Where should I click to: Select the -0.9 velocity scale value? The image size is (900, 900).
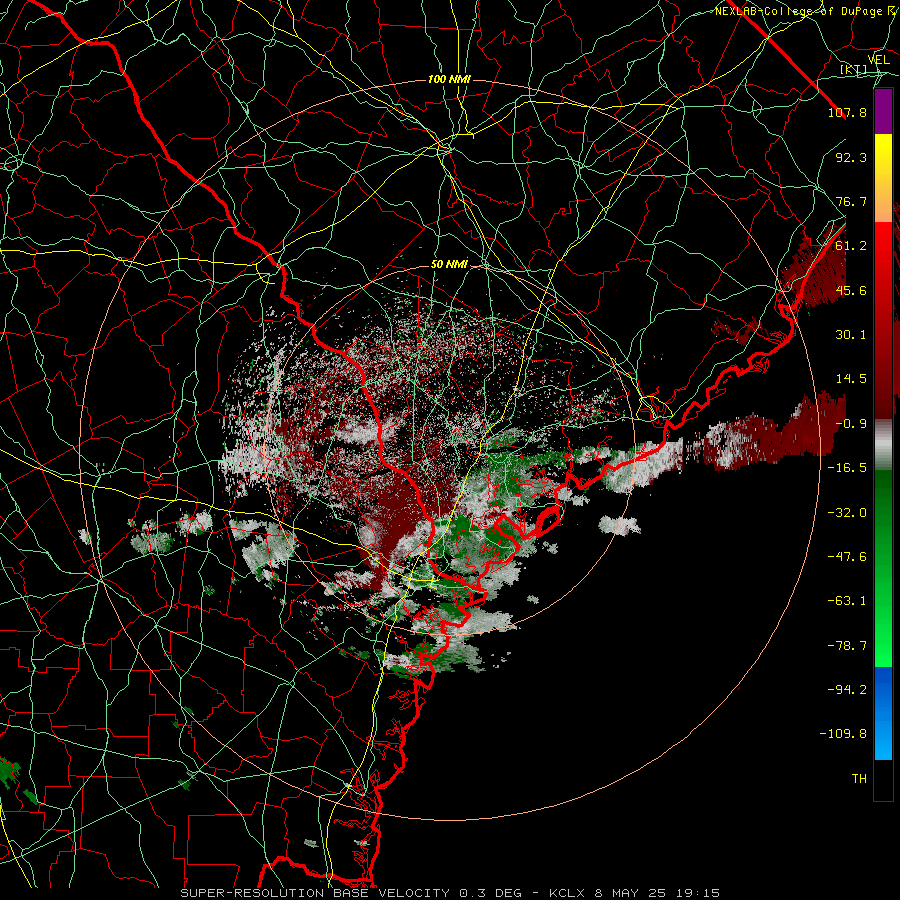coord(851,424)
